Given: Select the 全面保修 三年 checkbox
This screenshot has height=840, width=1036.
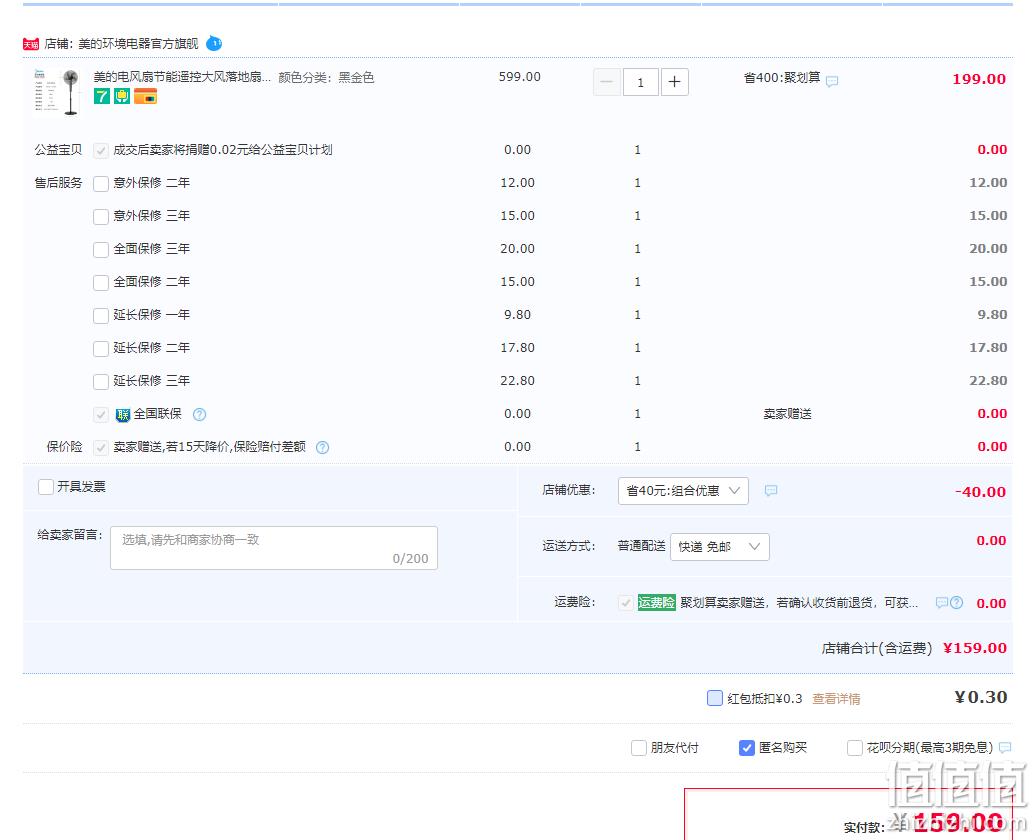Looking at the screenshot, I should click(x=101, y=250).
